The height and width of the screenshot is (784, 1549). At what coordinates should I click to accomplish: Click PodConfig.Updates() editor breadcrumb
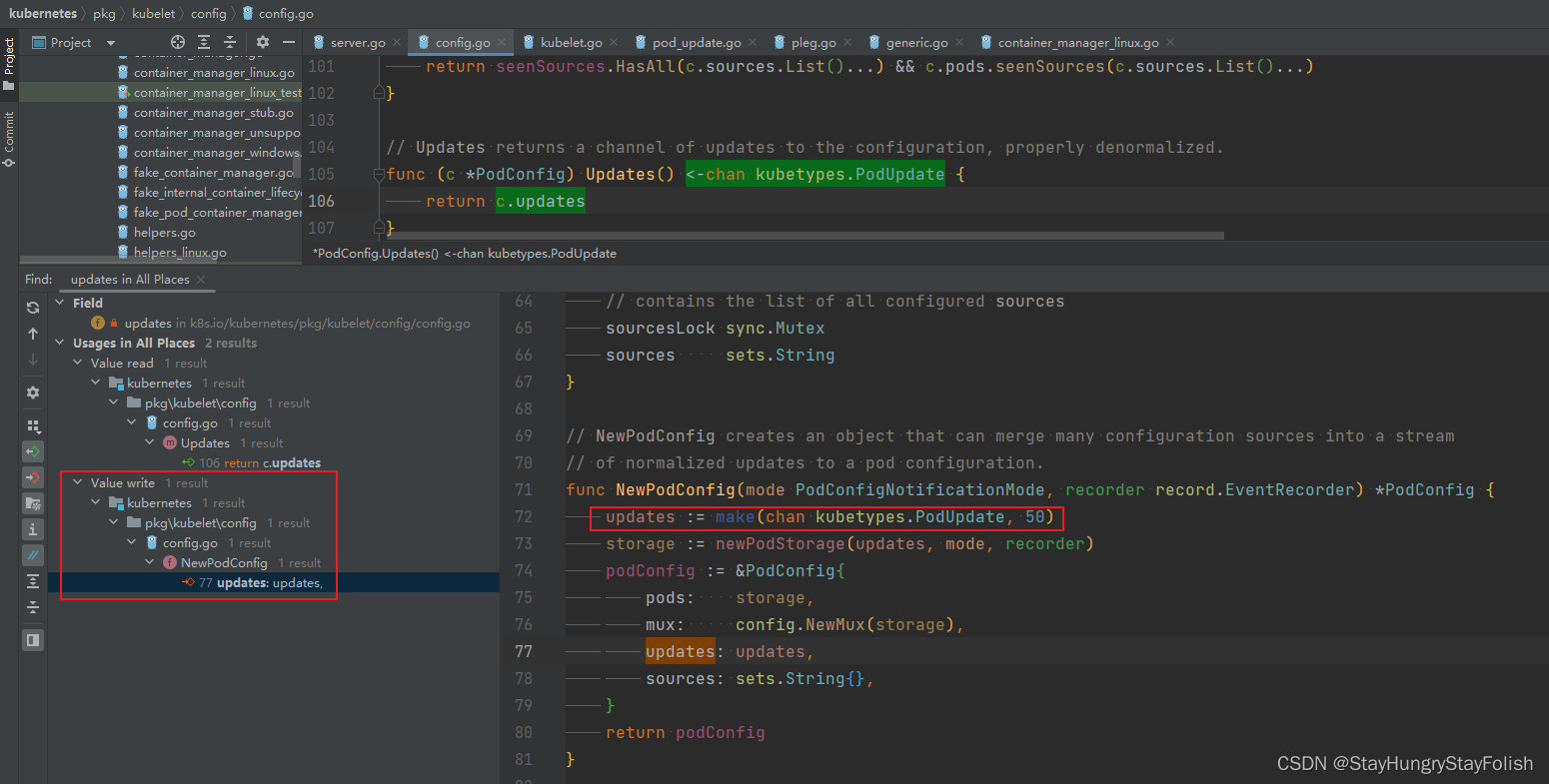tap(464, 254)
